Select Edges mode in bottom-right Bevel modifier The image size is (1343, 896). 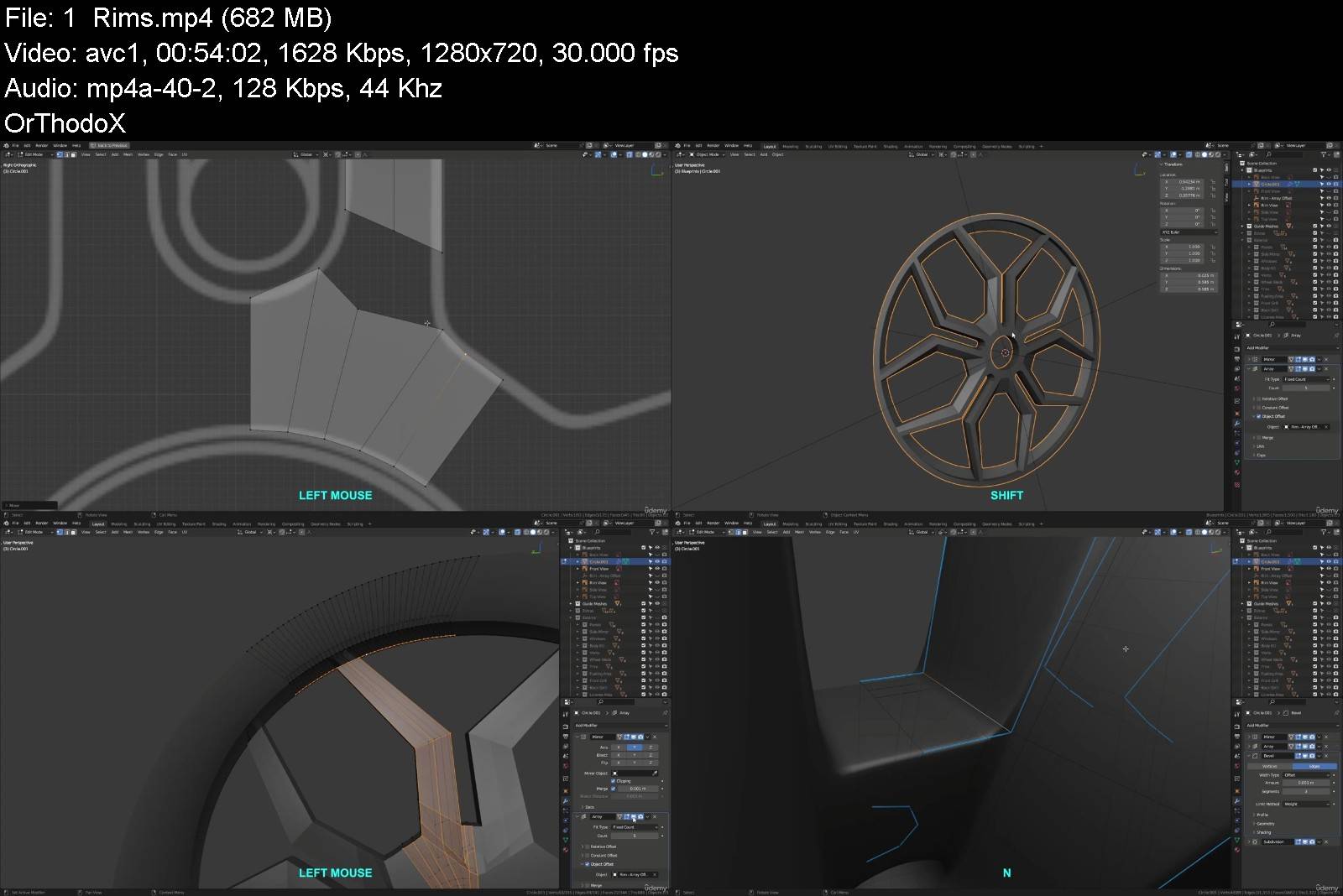pyautogui.click(x=1314, y=766)
